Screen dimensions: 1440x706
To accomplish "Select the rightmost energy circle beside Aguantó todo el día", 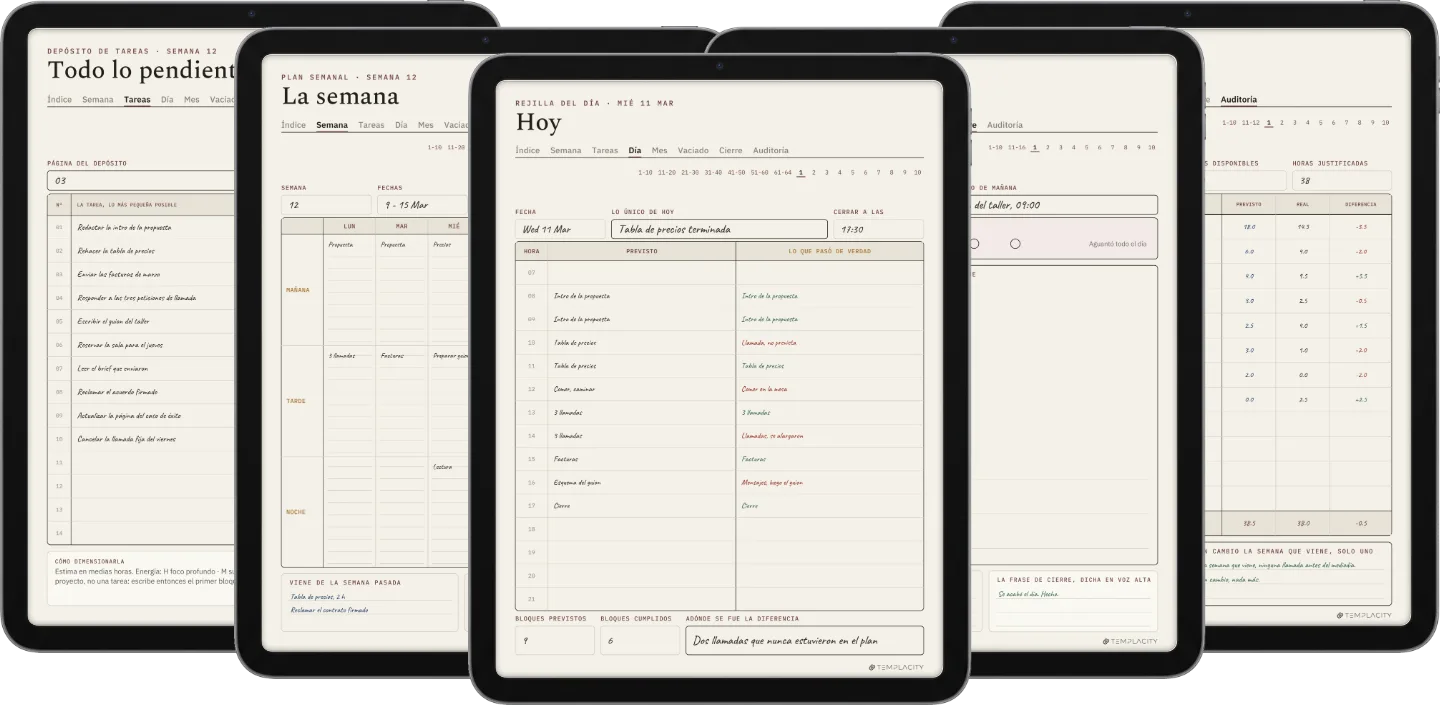I will 1015,244.
